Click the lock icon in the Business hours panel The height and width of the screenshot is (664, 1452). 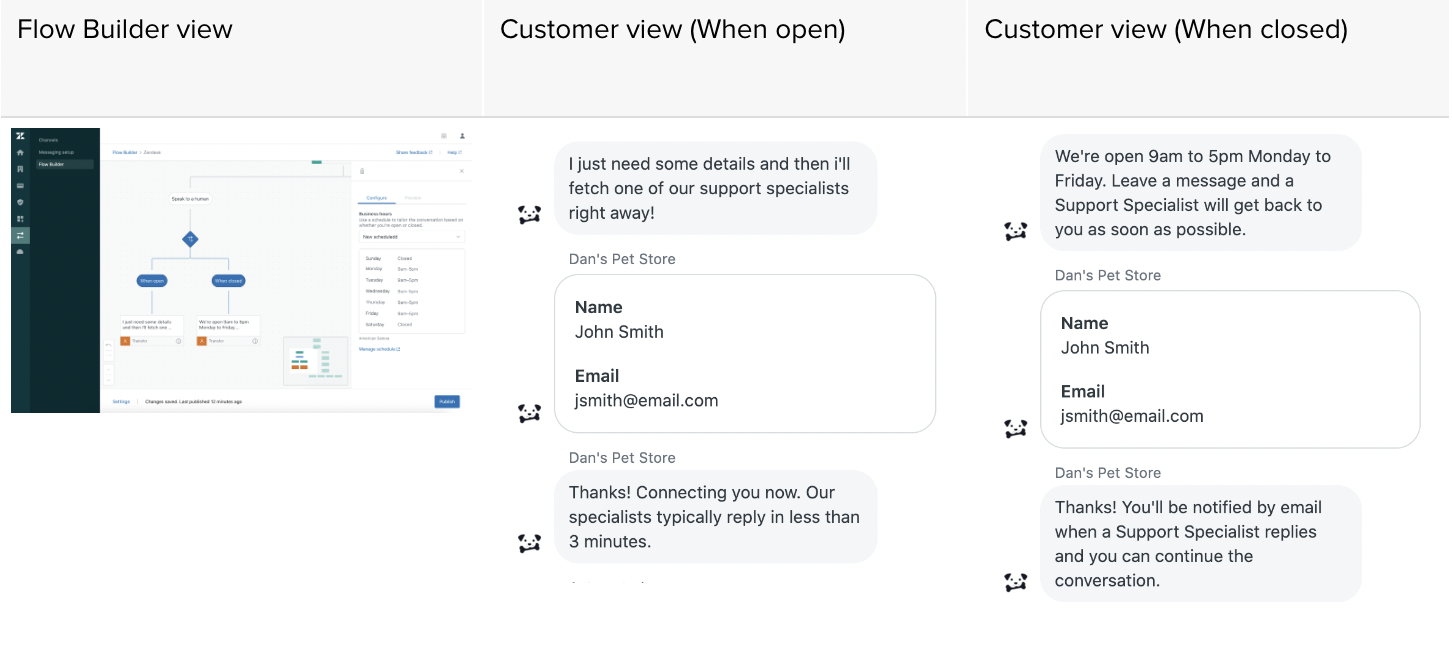(x=362, y=171)
